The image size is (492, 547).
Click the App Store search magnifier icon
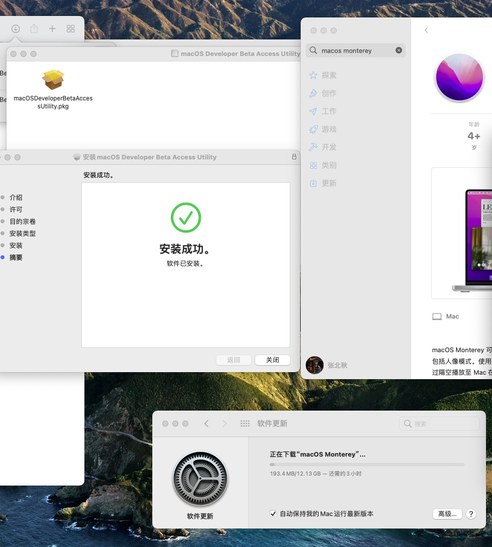pos(313,50)
